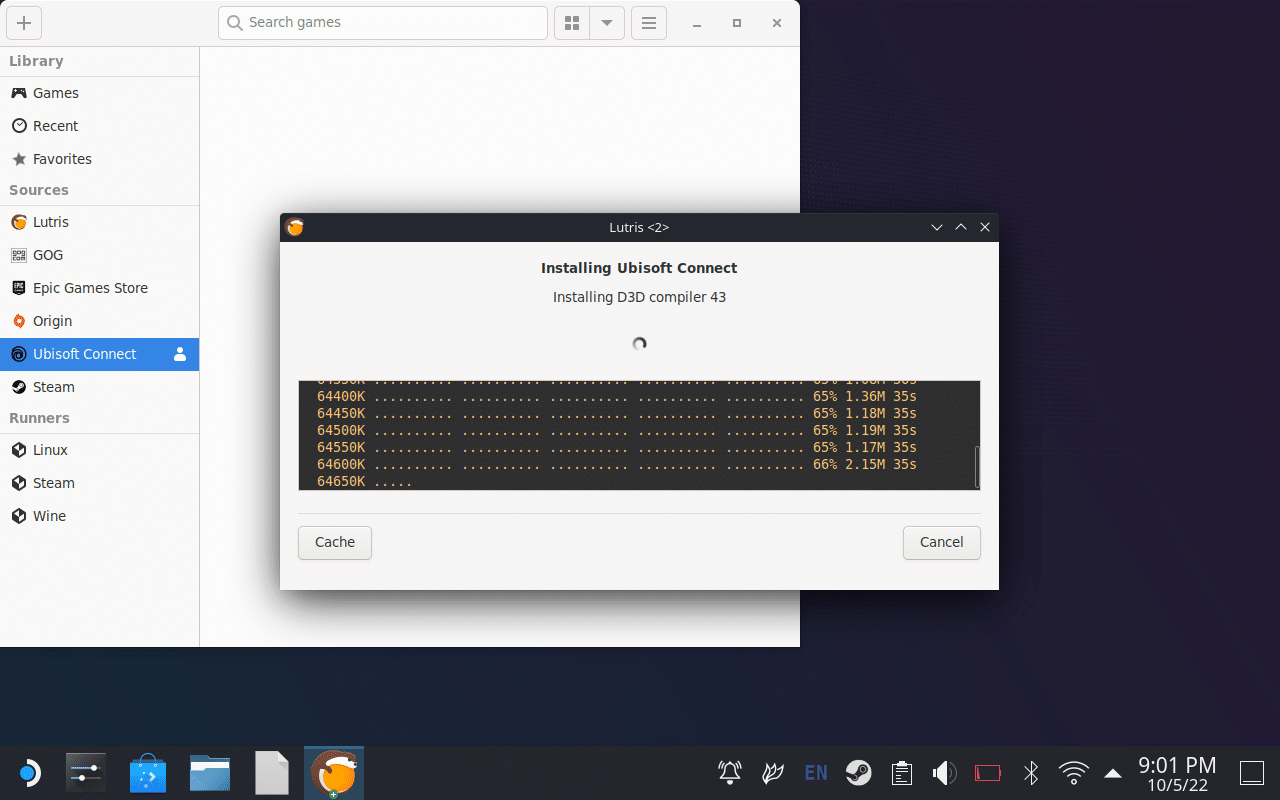Open system settings from the taskbar
Screen dimensions: 1280x800
86,773
